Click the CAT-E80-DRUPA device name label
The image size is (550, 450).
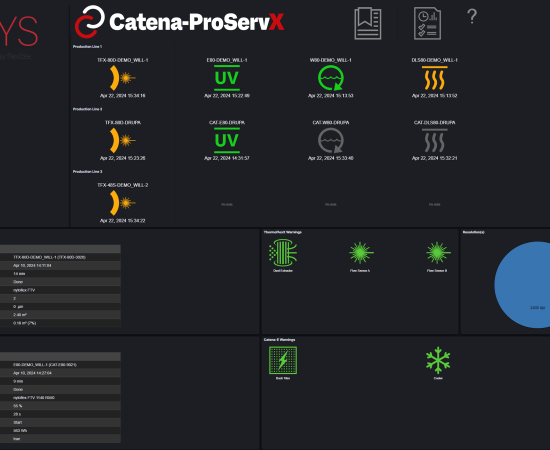[227, 122]
